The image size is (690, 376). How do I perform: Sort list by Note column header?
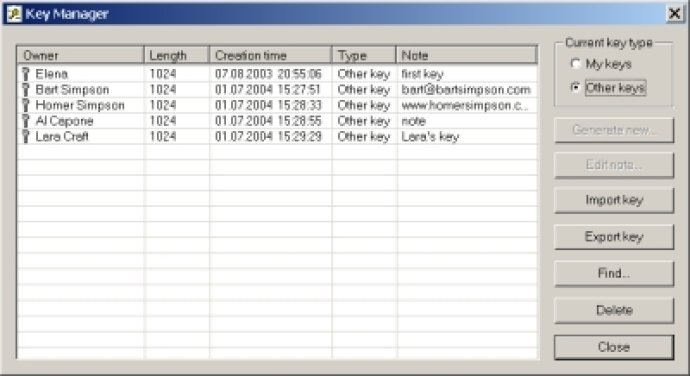pos(466,55)
